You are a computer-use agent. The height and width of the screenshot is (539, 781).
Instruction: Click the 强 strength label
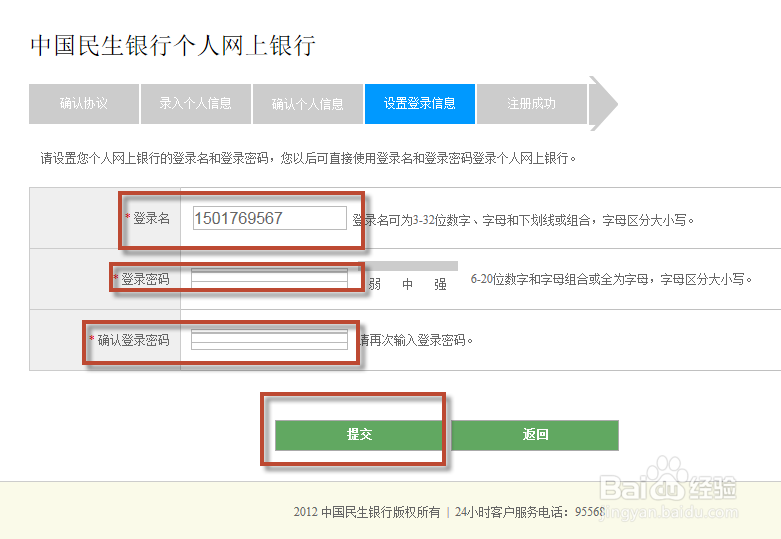pyautogui.click(x=440, y=284)
